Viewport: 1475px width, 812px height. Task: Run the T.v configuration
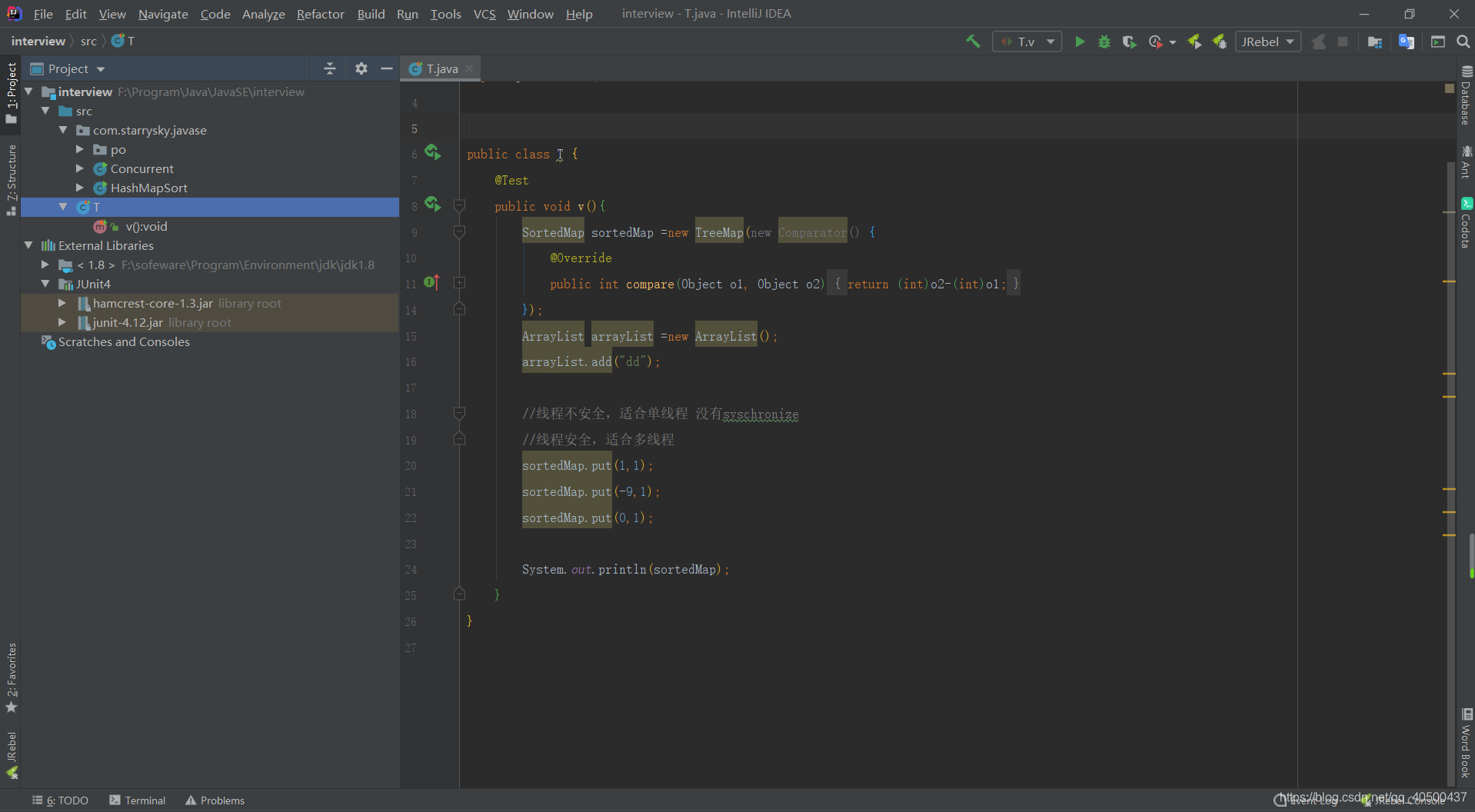point(1080,42)
